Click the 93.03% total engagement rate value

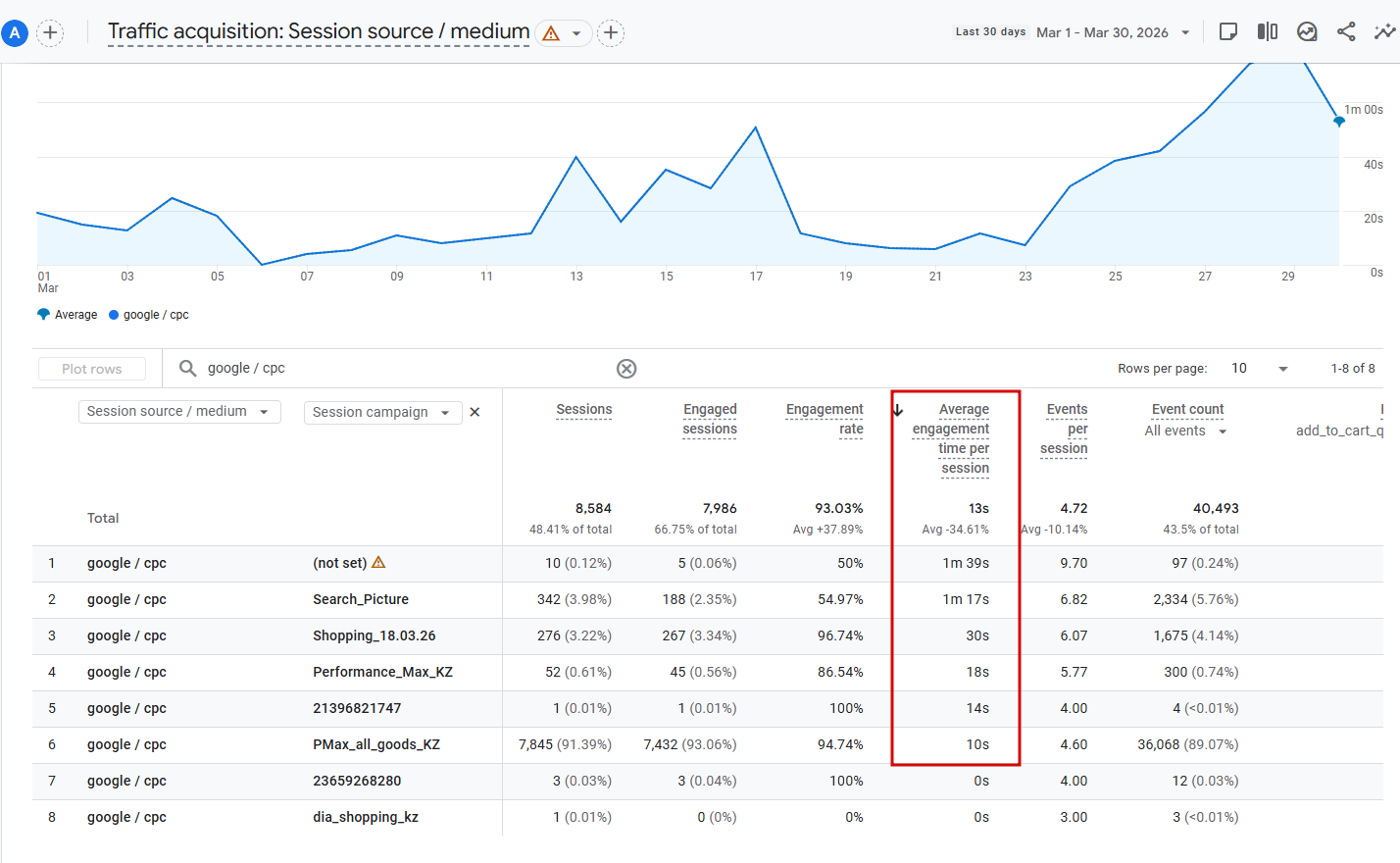tap(839, 509)
